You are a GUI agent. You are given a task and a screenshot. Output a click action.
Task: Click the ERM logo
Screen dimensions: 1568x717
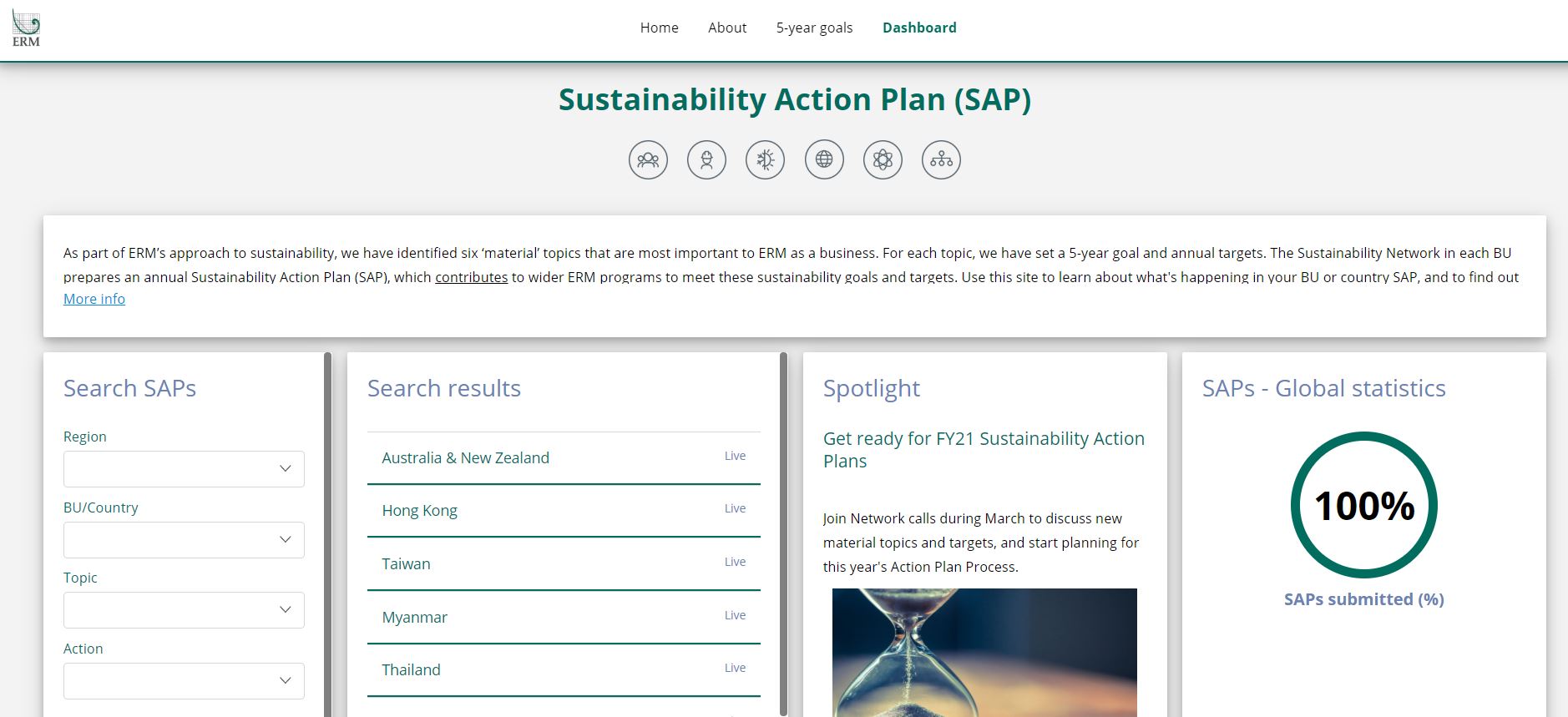[x=26, y=29]
